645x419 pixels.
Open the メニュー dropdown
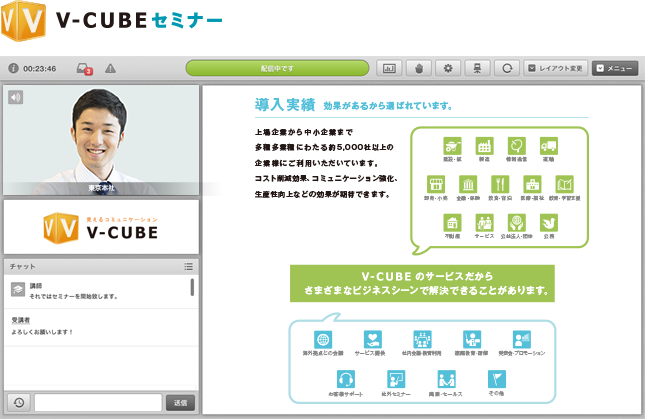tap(615, 68)
